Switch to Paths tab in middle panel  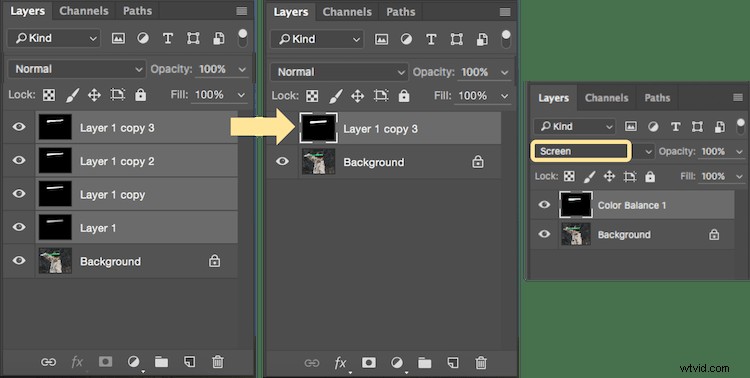click(401, 12)
